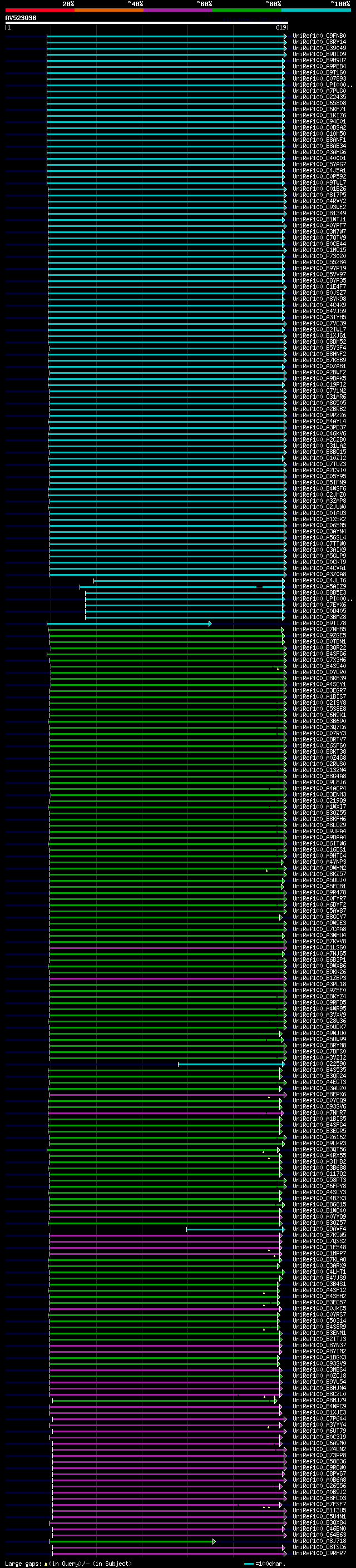Select hit label UniRef100_Q0DSA2
The width and height of the screenshot is (356, 1568).
tap(319, 127)
